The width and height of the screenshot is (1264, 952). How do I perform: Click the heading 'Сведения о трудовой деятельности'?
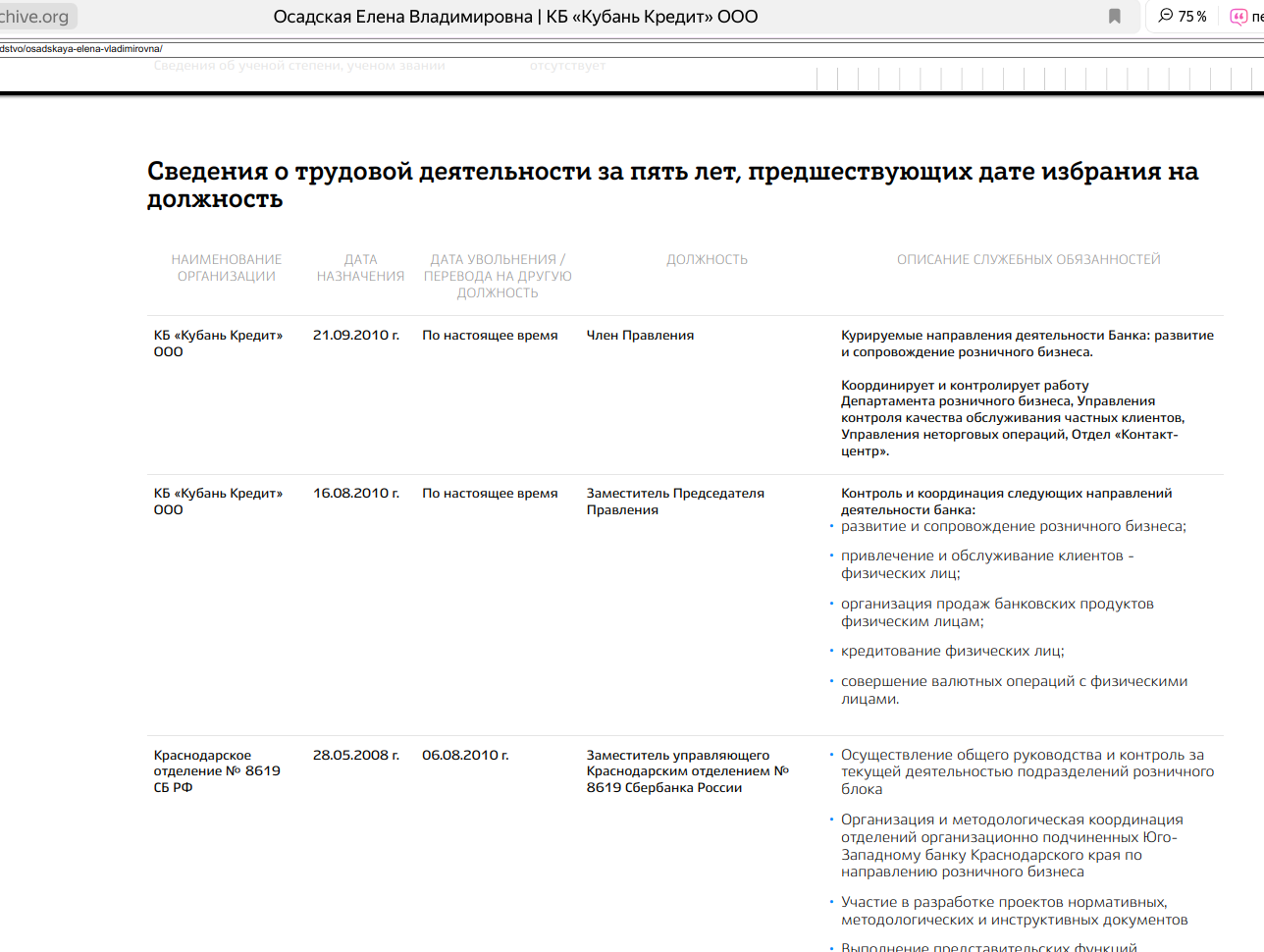point(672,185)
